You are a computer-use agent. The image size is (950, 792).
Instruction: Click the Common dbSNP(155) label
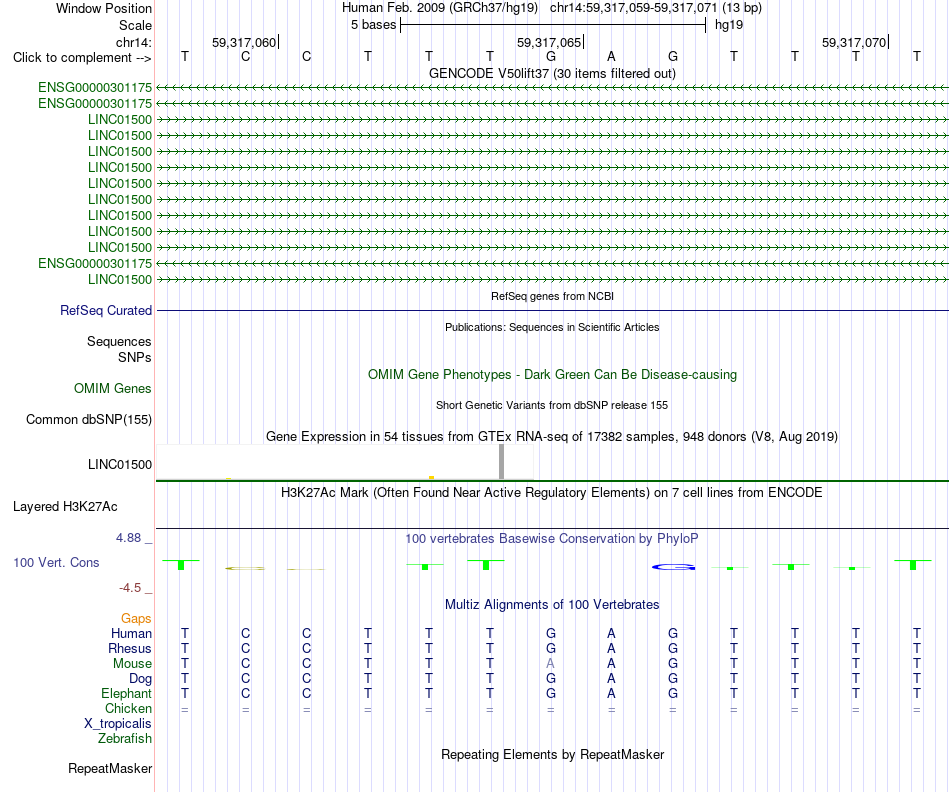88,419
